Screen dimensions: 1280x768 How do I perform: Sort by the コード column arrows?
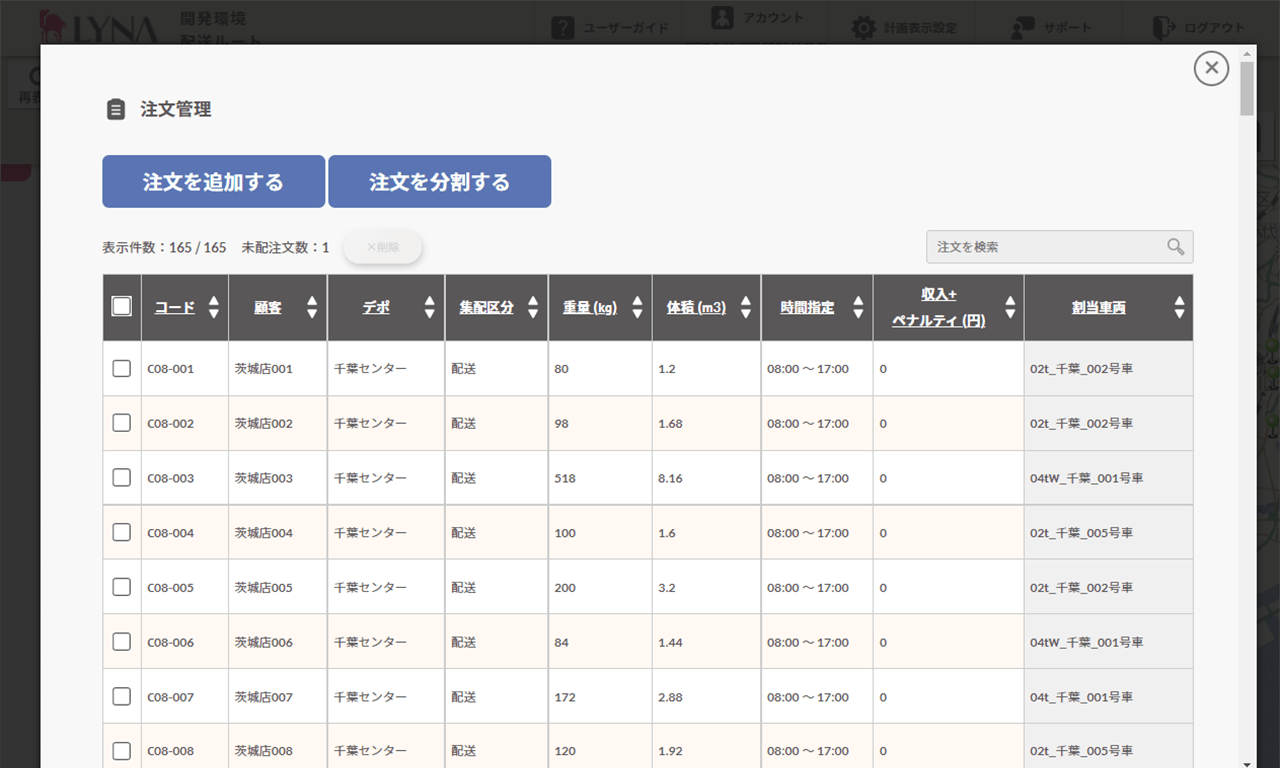(213, 308)
